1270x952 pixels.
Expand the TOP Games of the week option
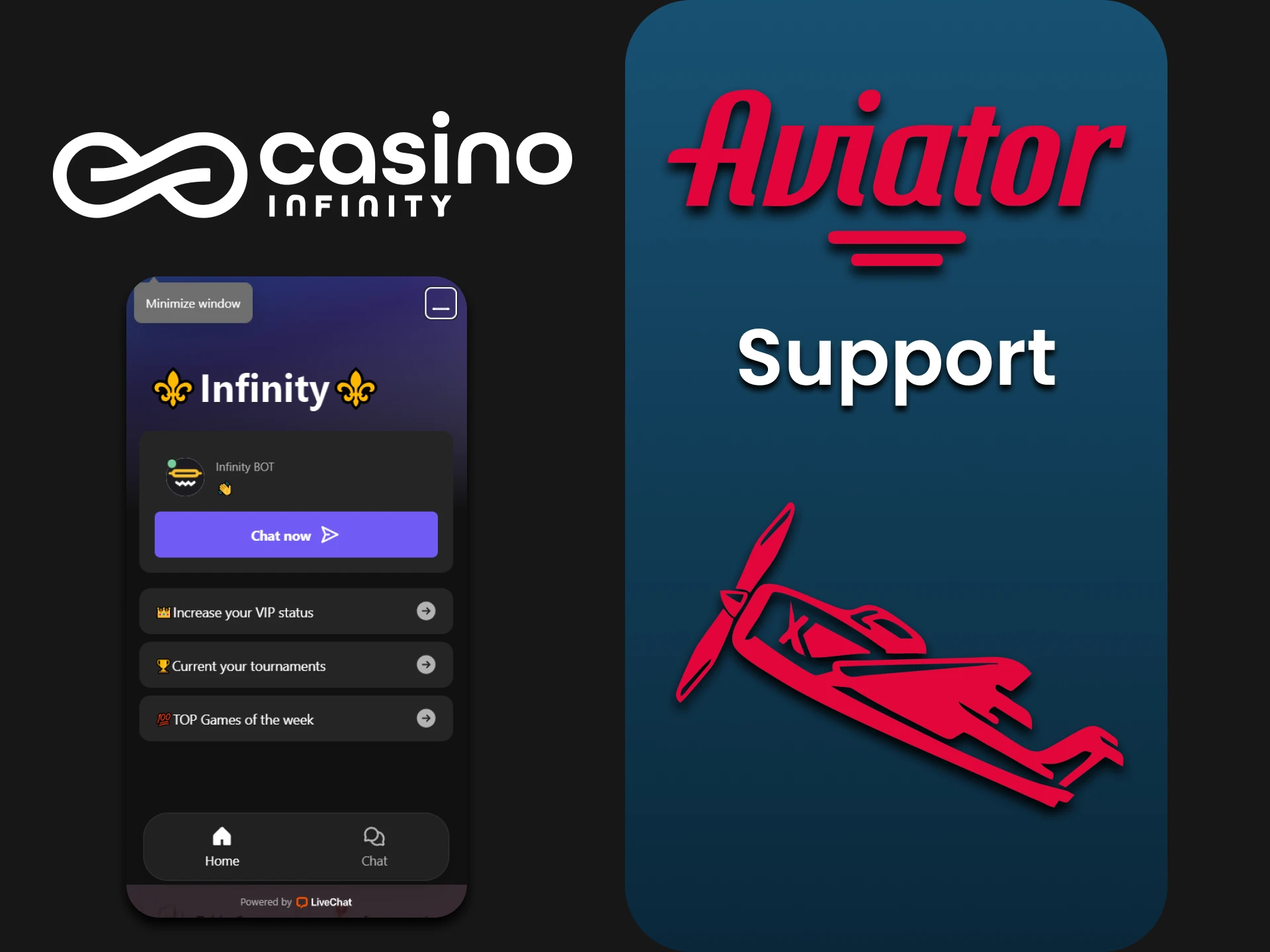427,719
